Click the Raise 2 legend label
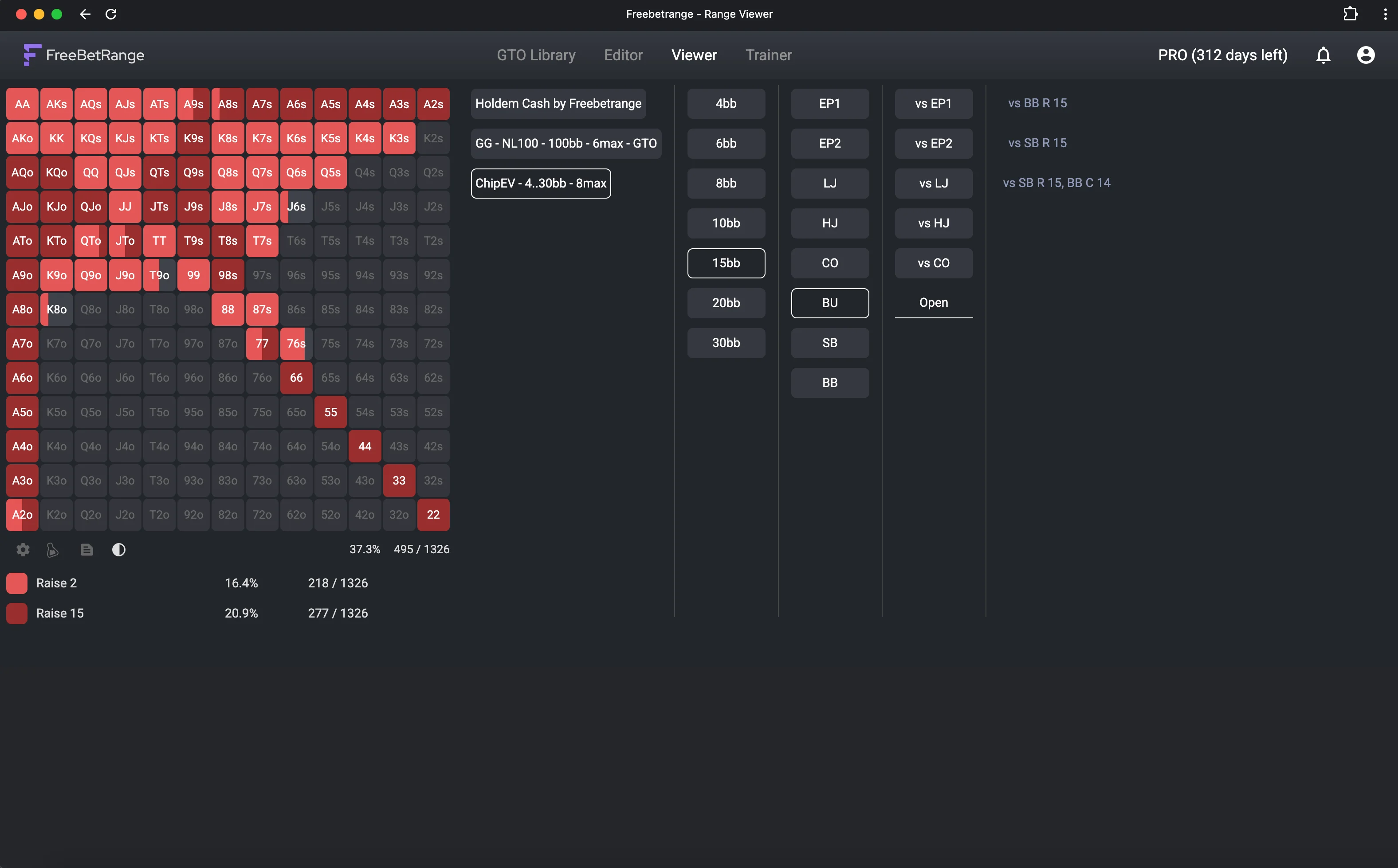1398x868 pixels. pyautogui.click(x=56, y=583)
